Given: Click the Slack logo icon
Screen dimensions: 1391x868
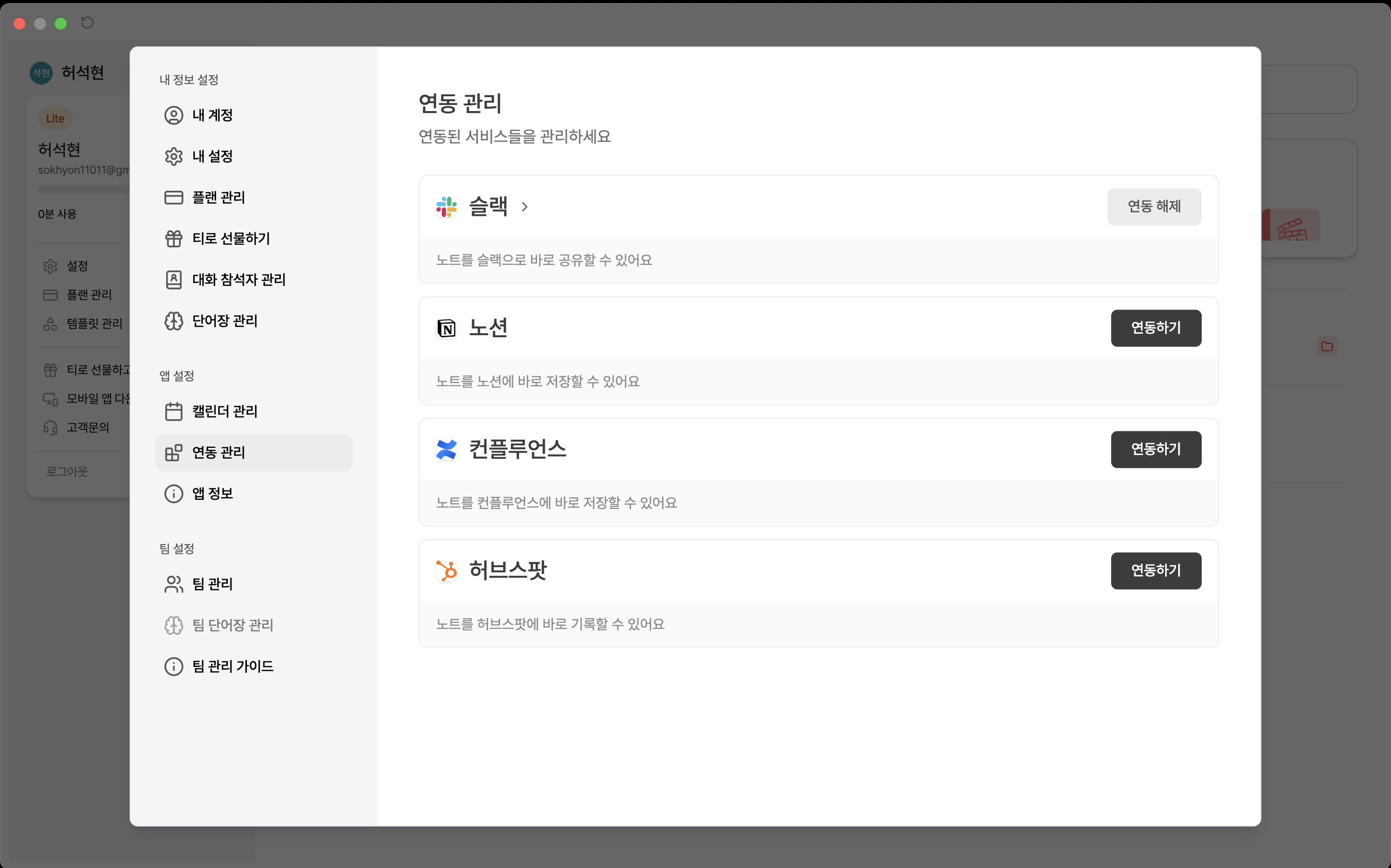Looking at the screenshot, I should (x=446, y=207).
